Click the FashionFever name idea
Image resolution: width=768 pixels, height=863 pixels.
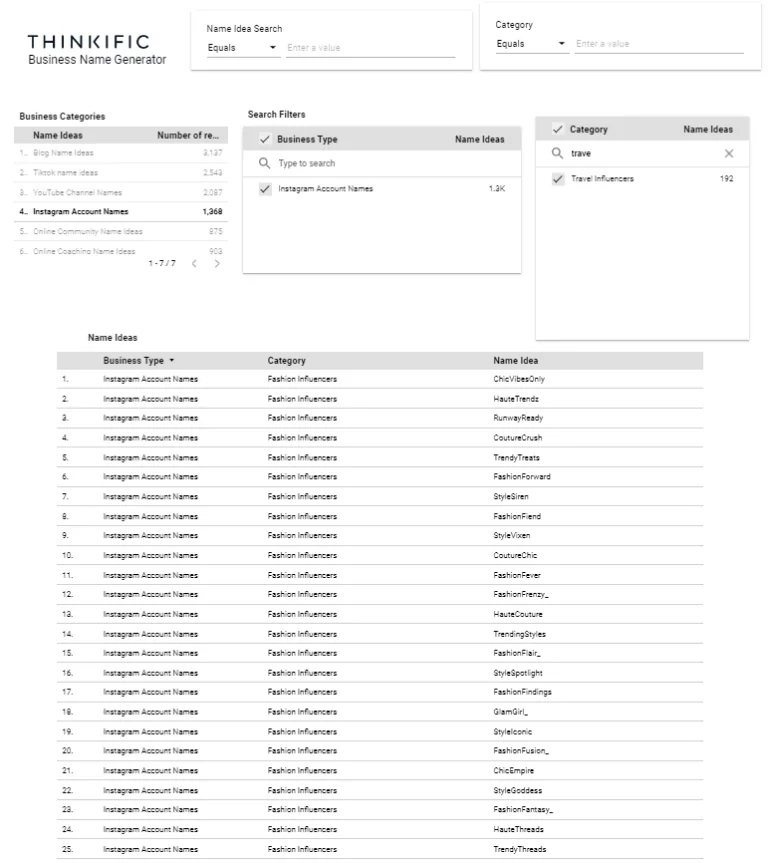517,576
